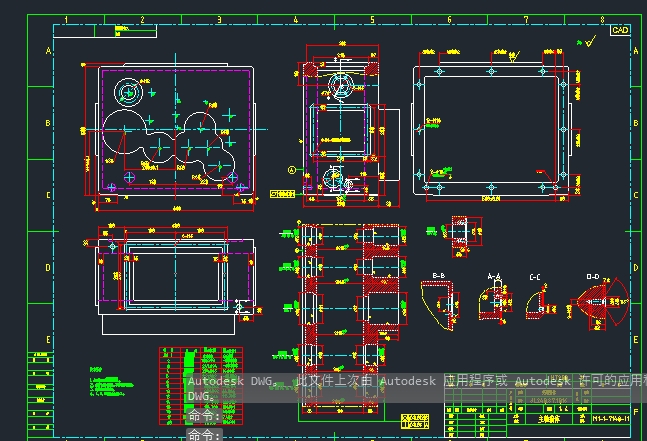This screenshot has height=441, width=647.
Task: Click the M1-1-7140-11 drawing number cell
Action: [x=611, y=419]
